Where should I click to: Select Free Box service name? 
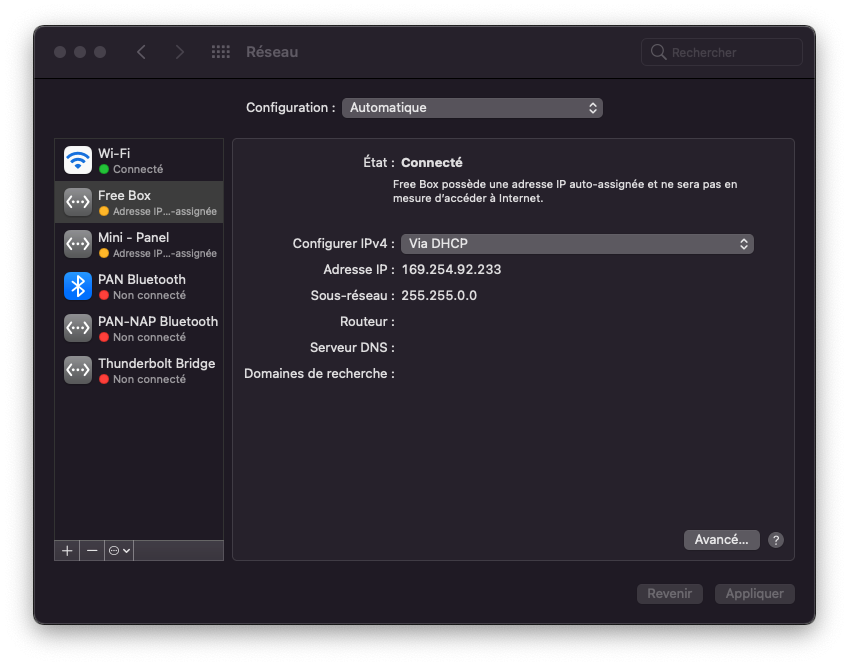tap(125, 195)
